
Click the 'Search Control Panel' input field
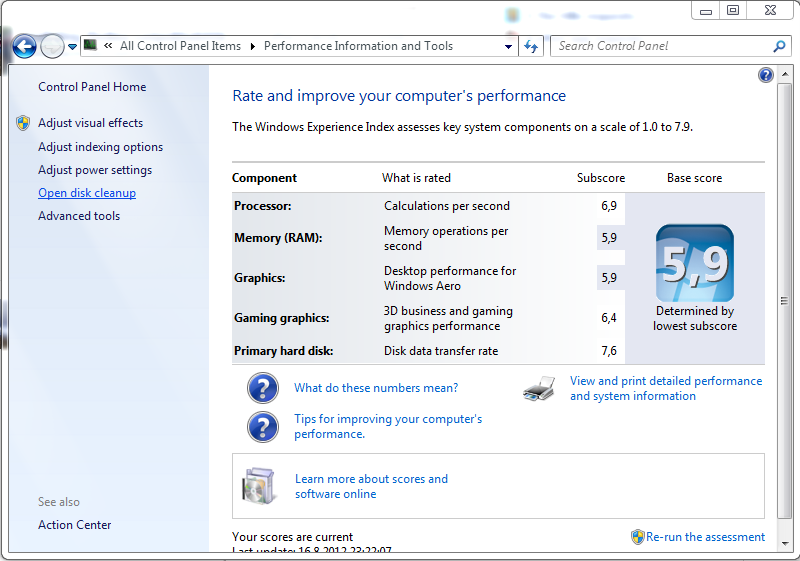(660, 46)
